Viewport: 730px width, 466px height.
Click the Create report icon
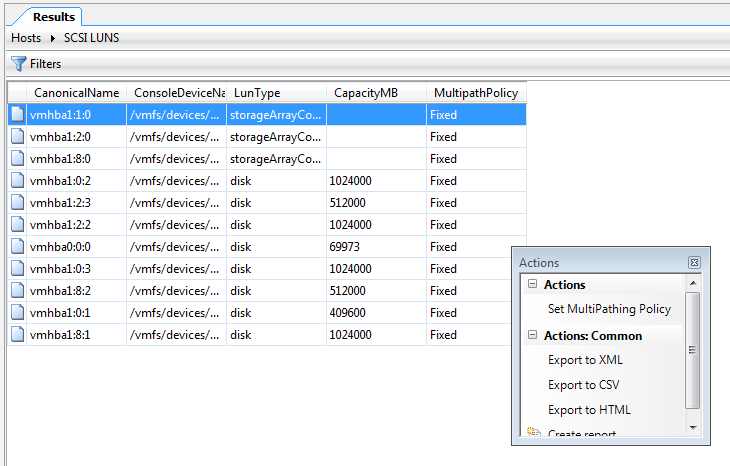click(534, 432)
